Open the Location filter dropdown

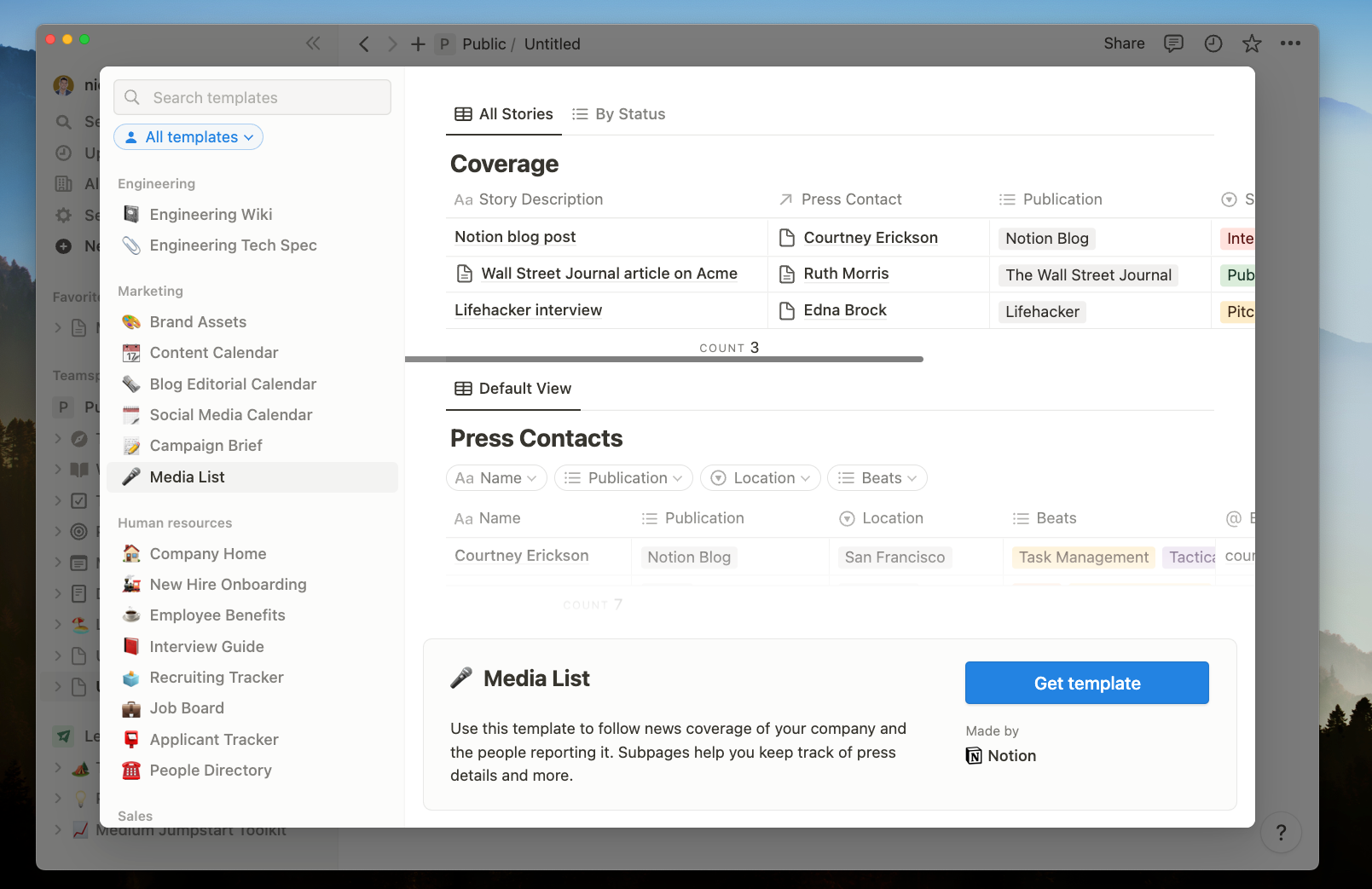tap(761, 478)
